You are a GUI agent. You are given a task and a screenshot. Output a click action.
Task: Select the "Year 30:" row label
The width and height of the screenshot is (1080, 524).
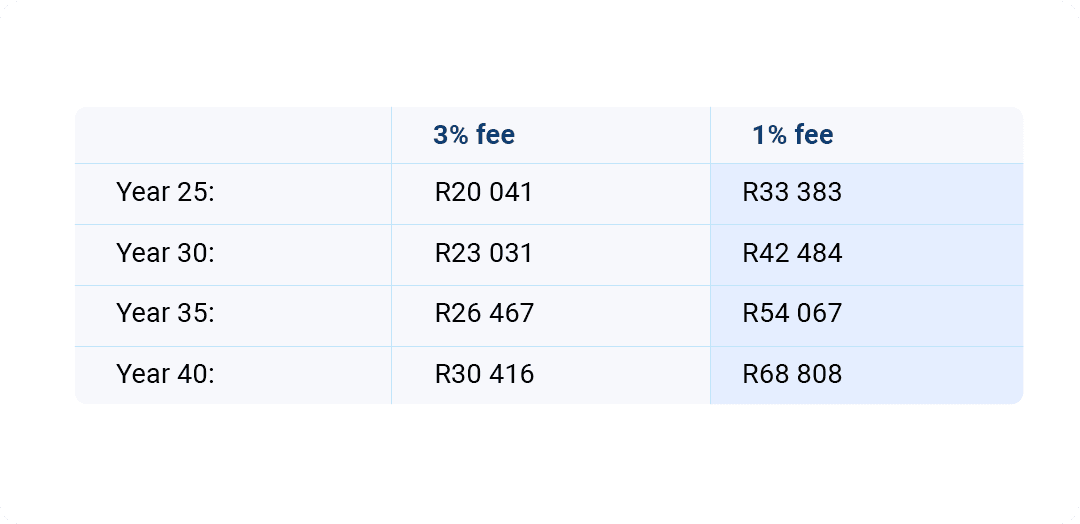[x=166, y=253]
